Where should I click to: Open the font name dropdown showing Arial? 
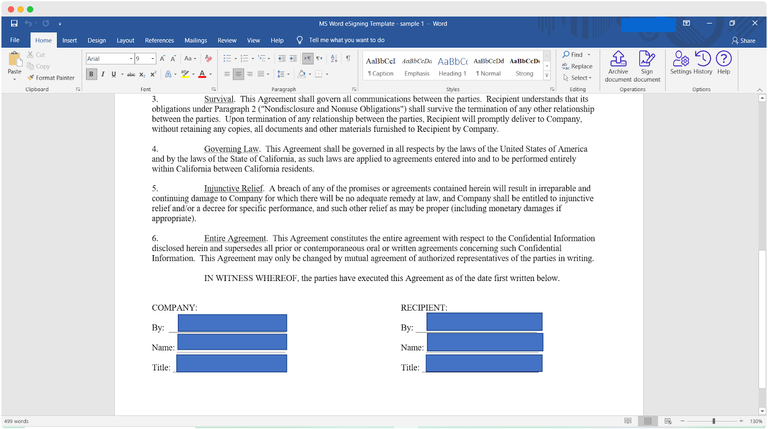coord(108,58)
